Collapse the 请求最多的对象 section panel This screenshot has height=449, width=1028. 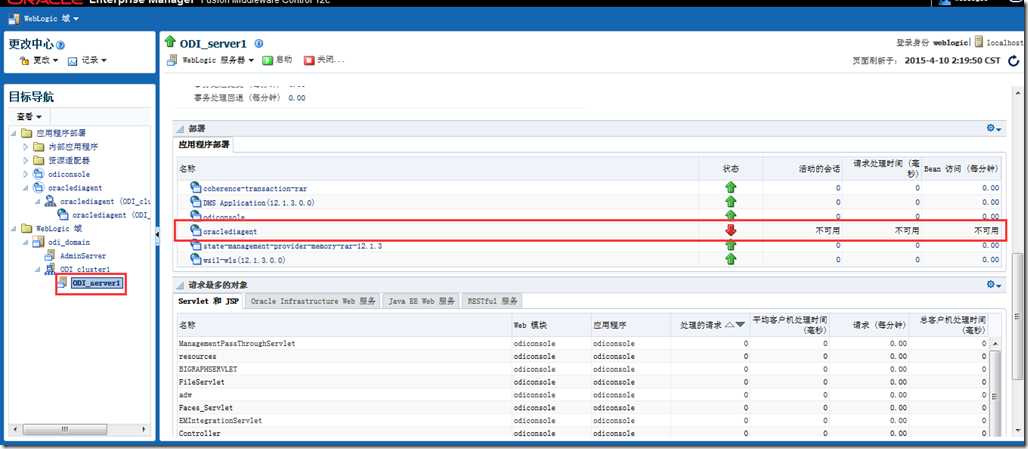coord(181,285)
